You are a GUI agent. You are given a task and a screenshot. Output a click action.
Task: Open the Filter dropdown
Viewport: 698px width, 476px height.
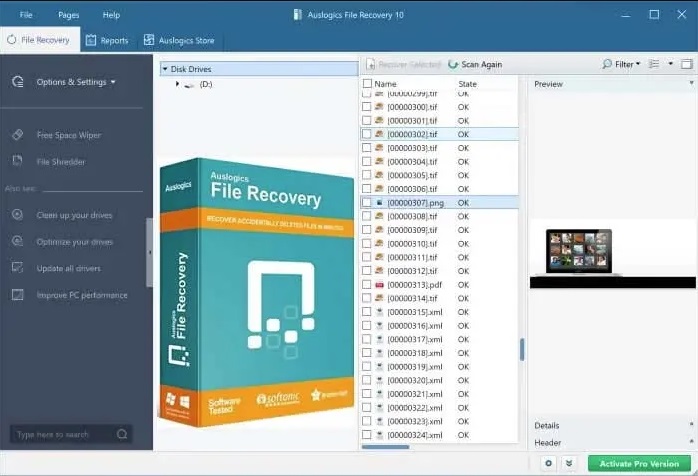pos(622,64)
